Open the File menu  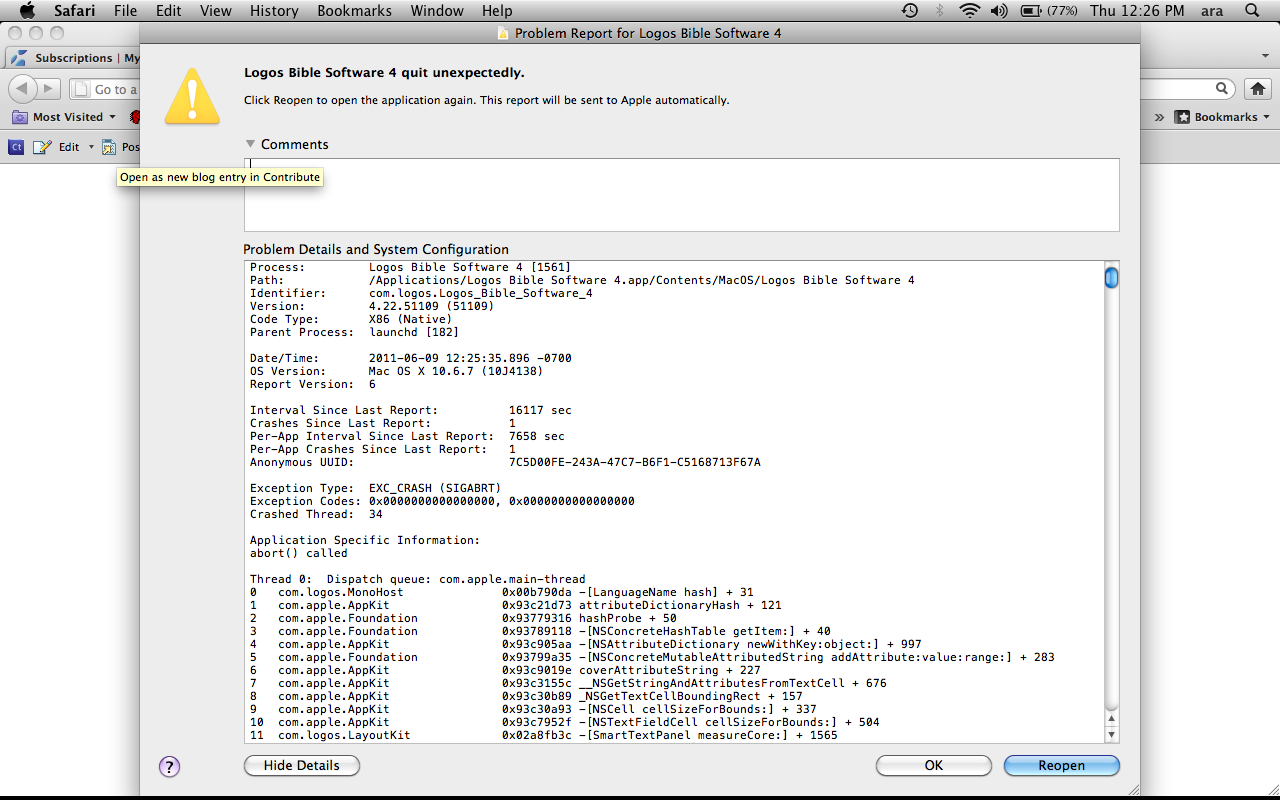coord(125,11)
